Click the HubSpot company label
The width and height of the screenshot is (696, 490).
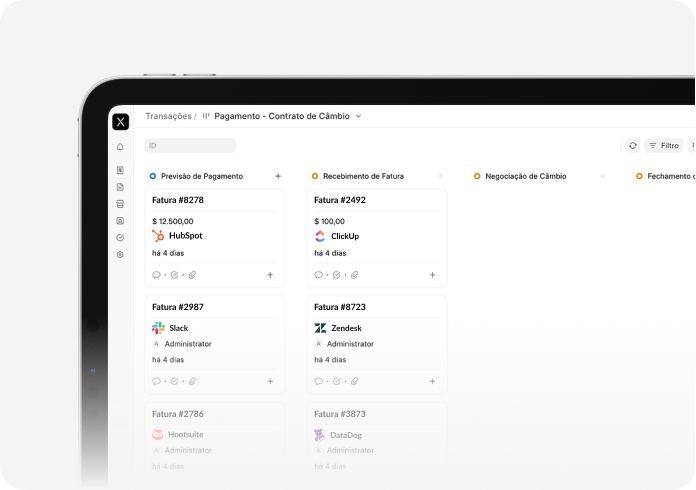[x=186, y=236]
